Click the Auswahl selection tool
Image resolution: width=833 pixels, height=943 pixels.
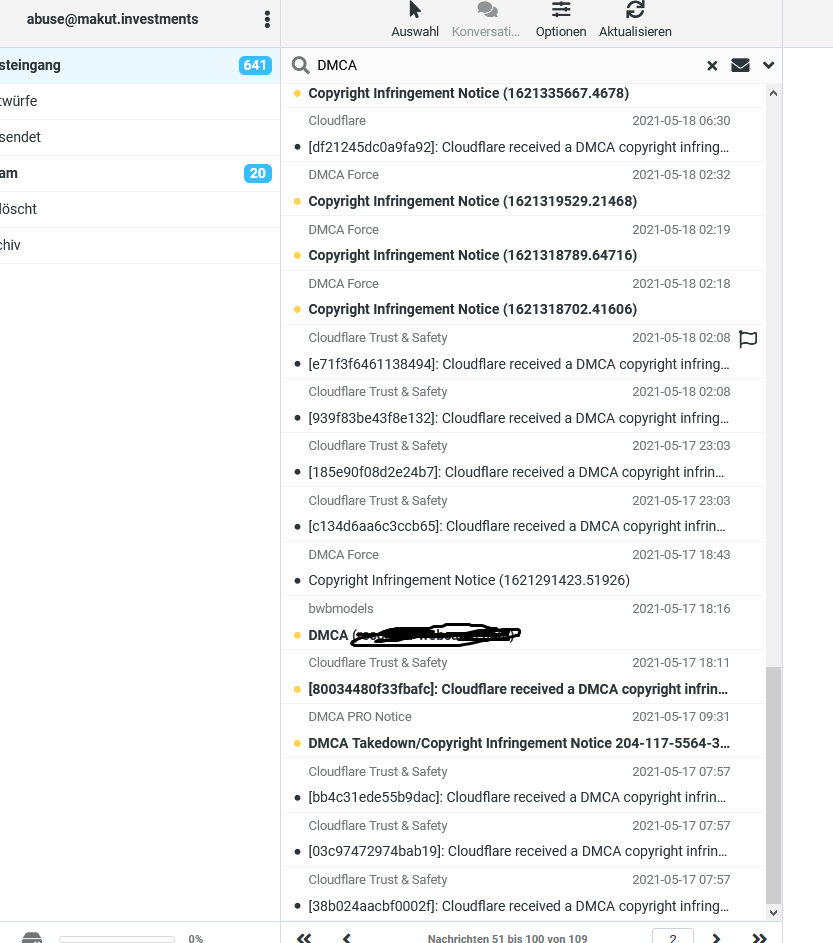coord(415,20)
